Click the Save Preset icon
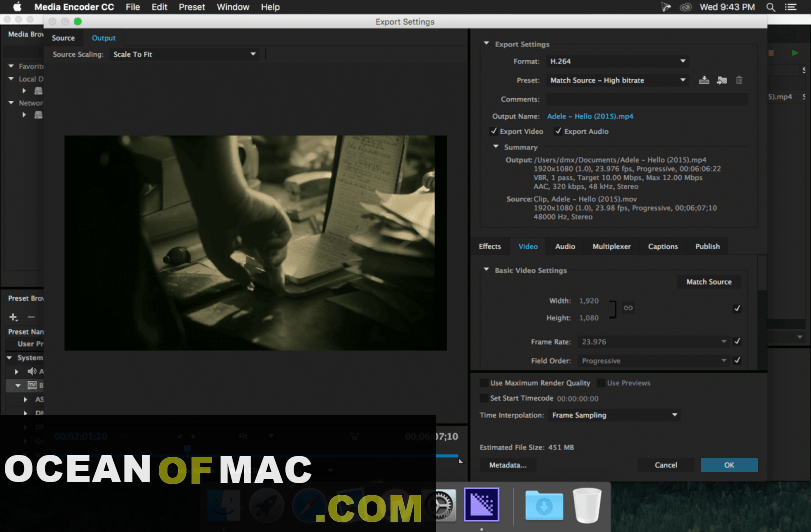The height and width of the screenshot is (532, 811). pyautogui.click(x=704, y=80)
